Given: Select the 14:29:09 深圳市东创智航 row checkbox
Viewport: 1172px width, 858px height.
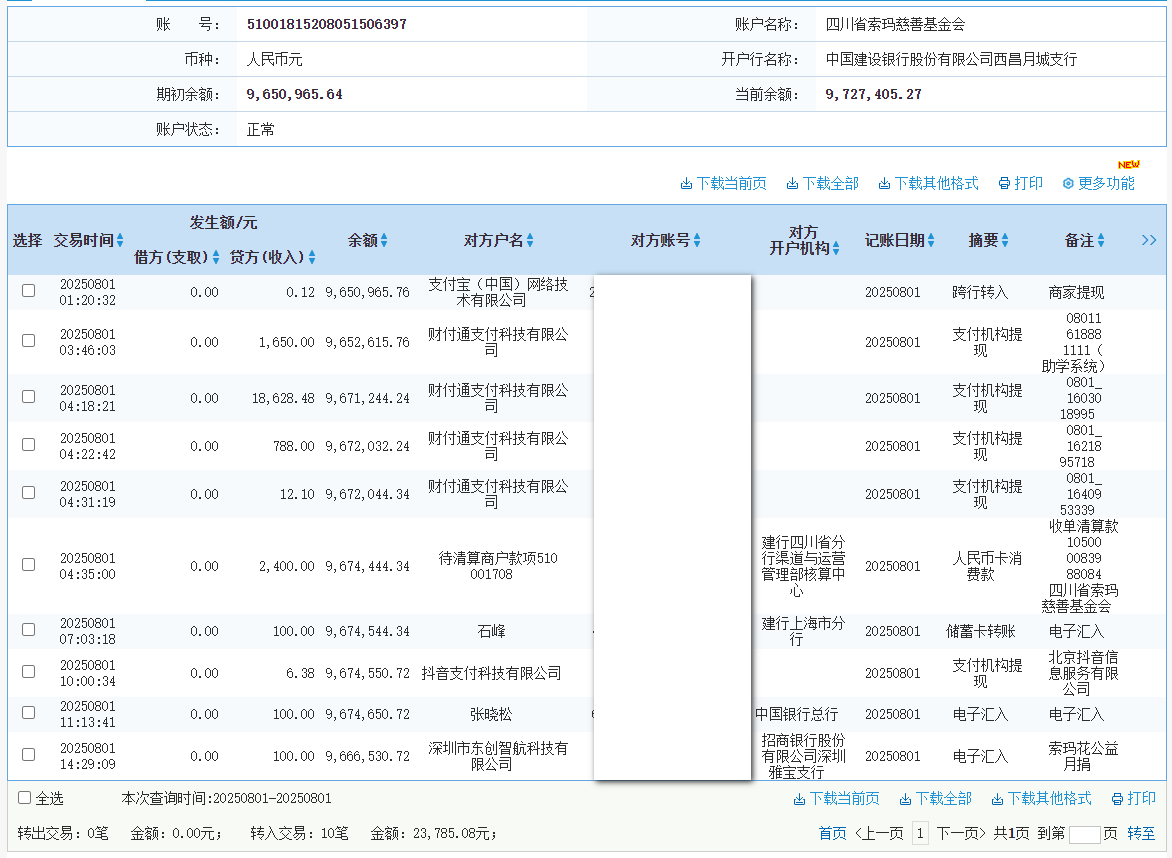Looking at the screenshot, I should tap(28, 754).
